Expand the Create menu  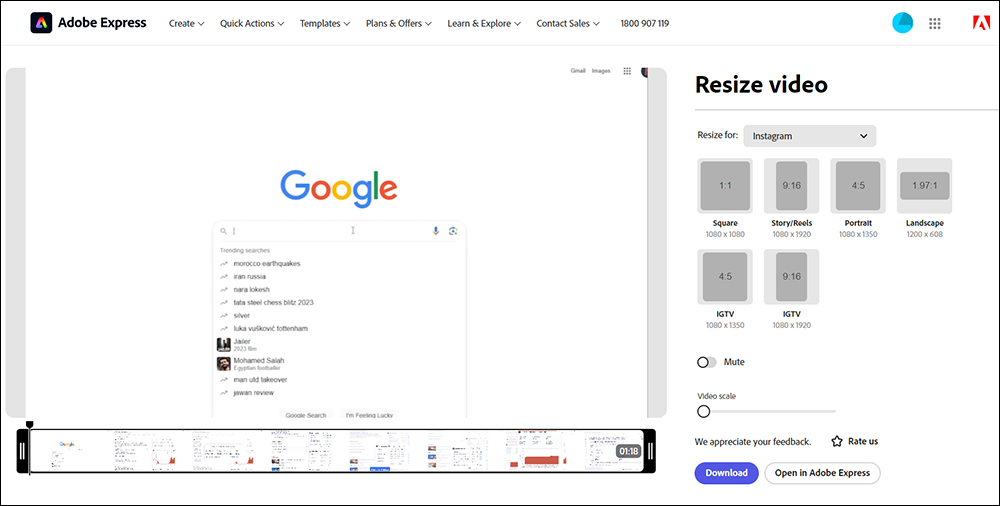pyautogui.click(x=186, y=24)
